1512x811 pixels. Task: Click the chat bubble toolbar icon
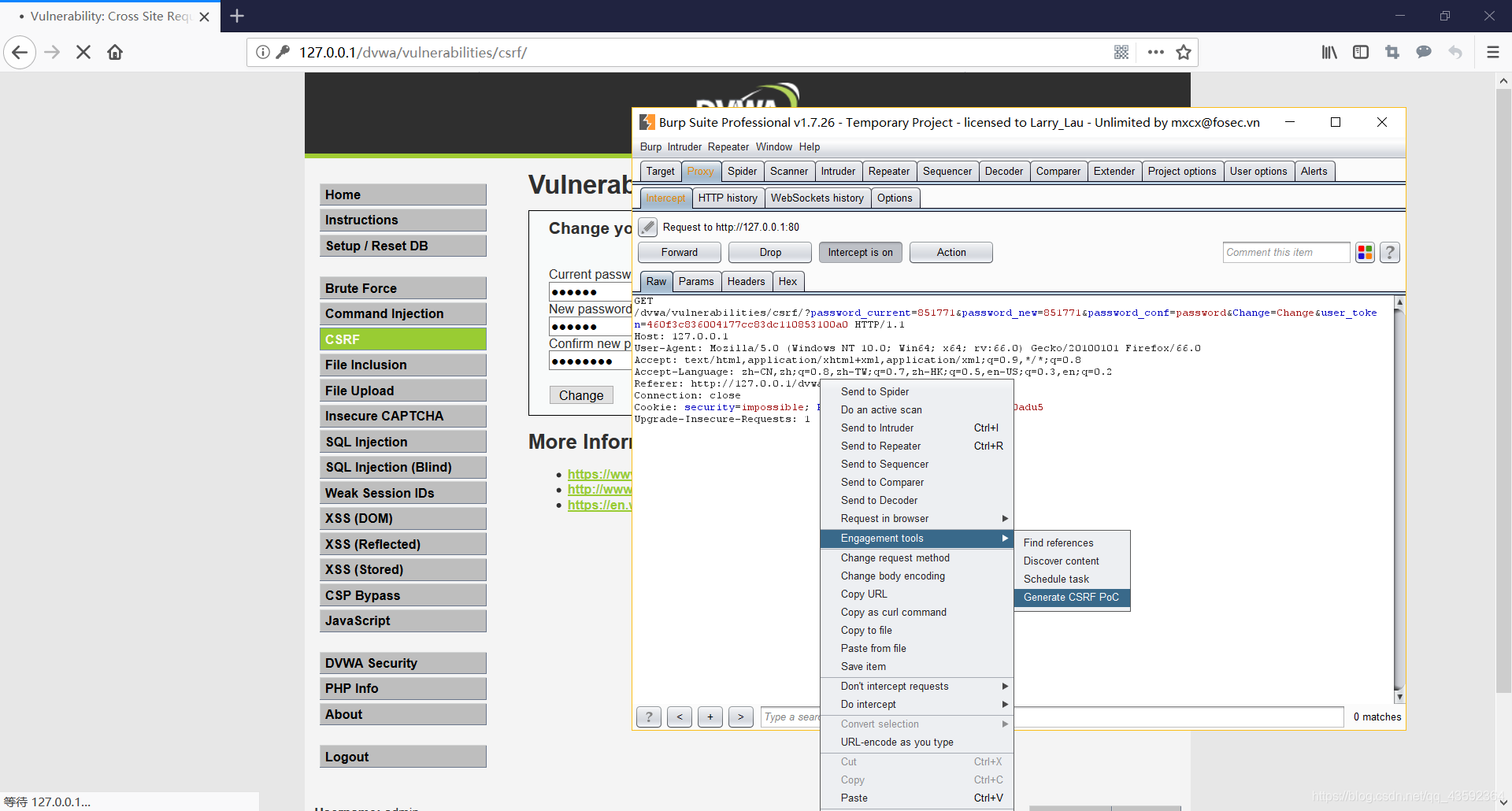[x=1424, y=53]
